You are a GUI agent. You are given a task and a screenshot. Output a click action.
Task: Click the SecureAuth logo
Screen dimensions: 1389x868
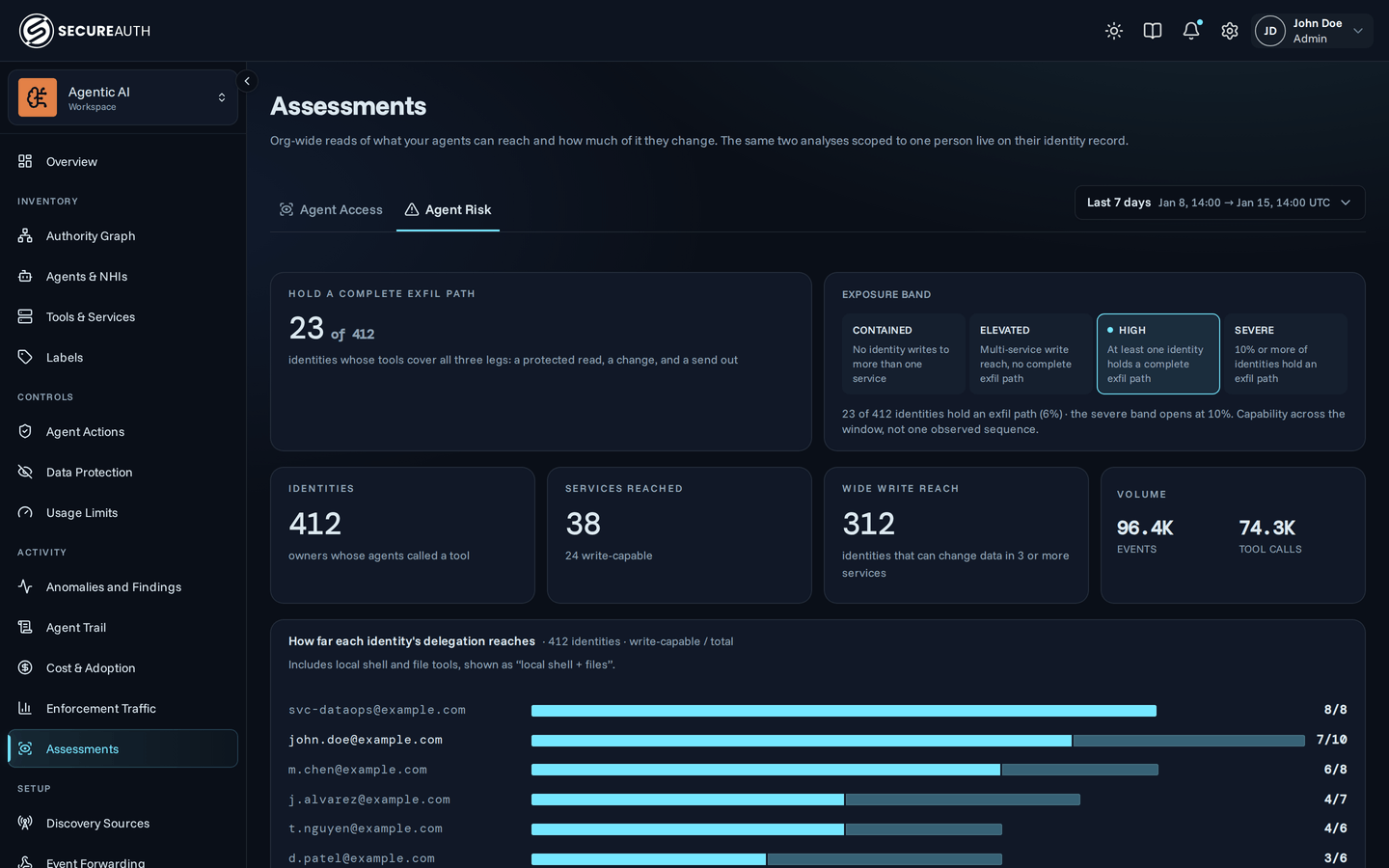tap(85, 31)
